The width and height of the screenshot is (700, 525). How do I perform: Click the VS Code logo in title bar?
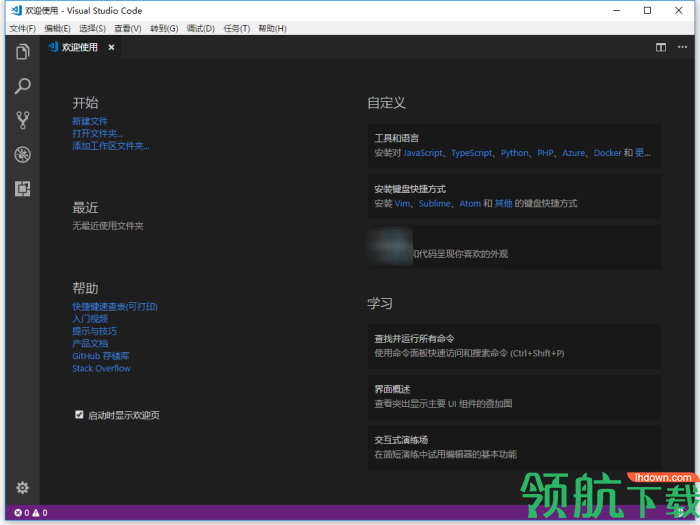pos(17,10)
